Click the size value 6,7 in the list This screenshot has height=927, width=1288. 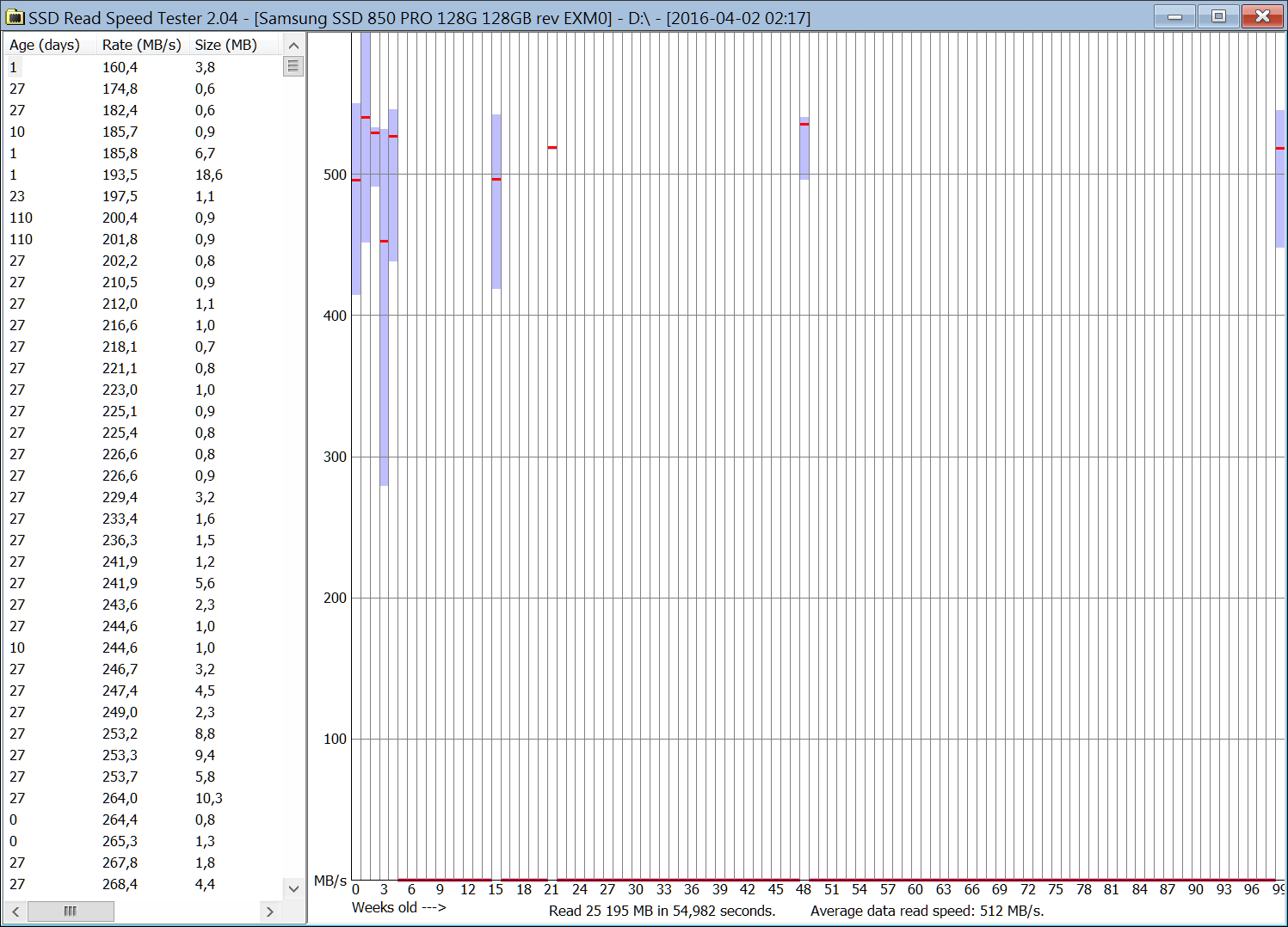pos(206,153)
